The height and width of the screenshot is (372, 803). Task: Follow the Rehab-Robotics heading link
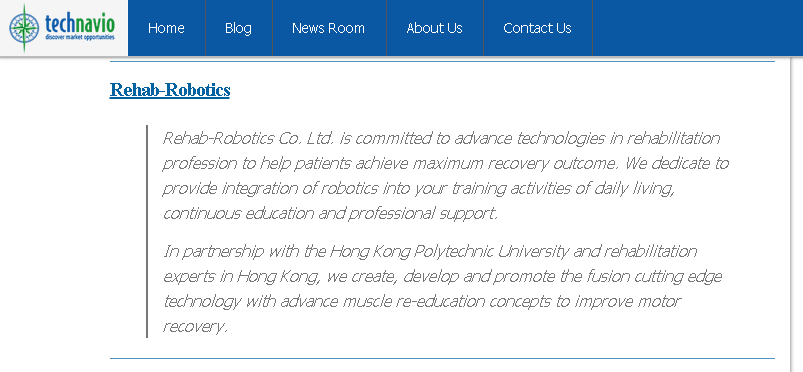[170, 90]
